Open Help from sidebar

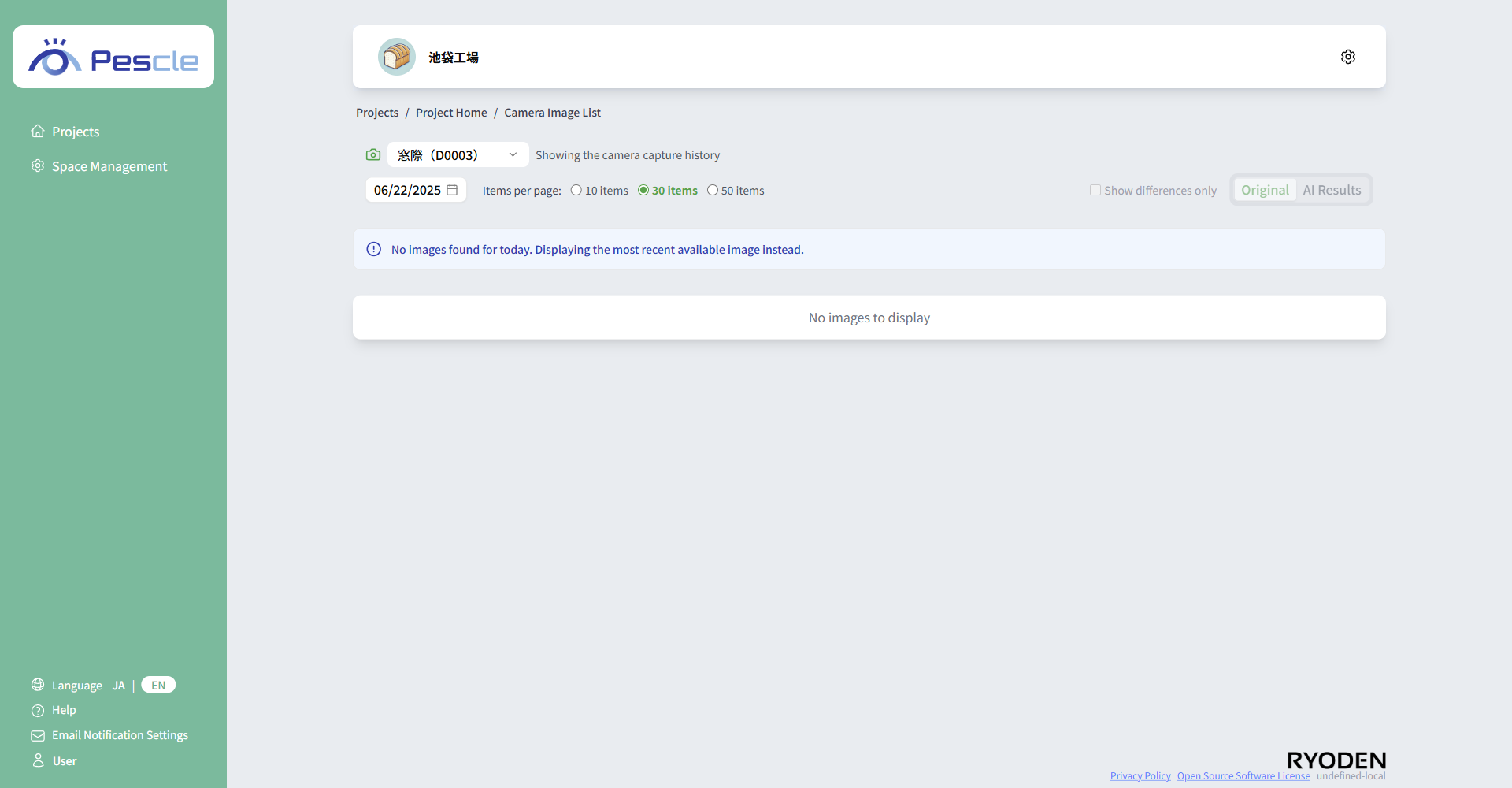coord(64,710)
